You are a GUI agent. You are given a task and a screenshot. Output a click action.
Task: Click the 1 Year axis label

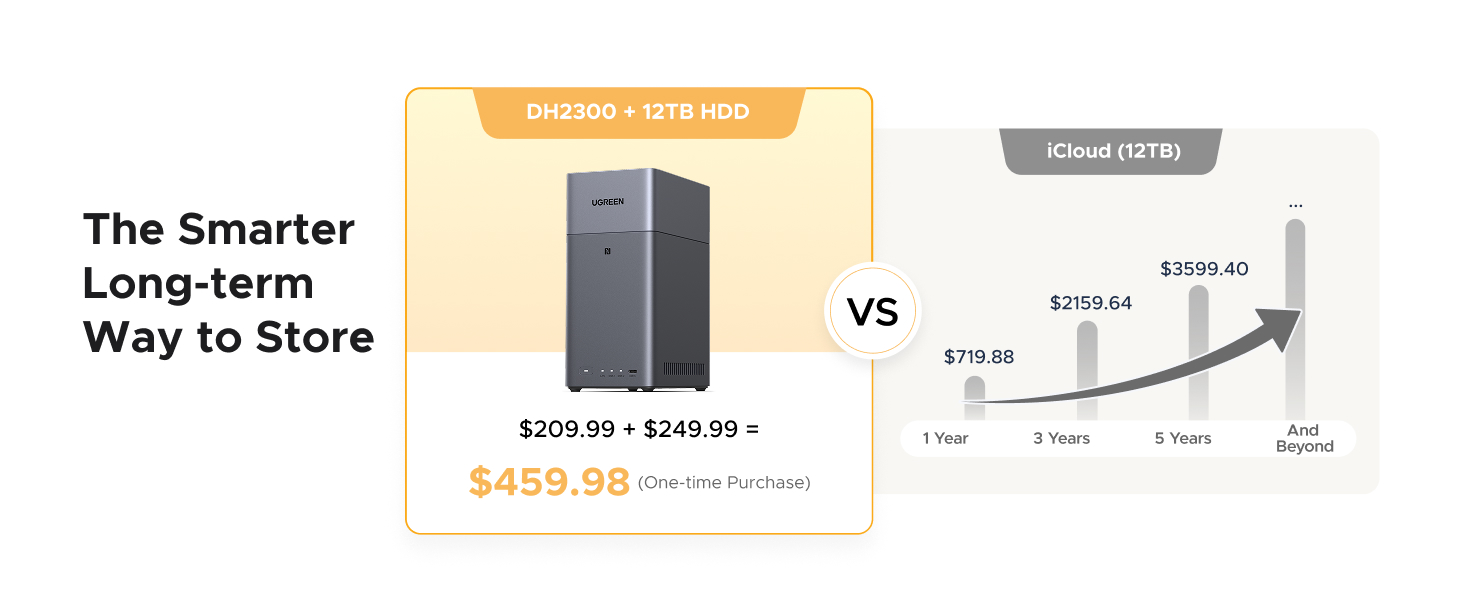pos(945,438)
